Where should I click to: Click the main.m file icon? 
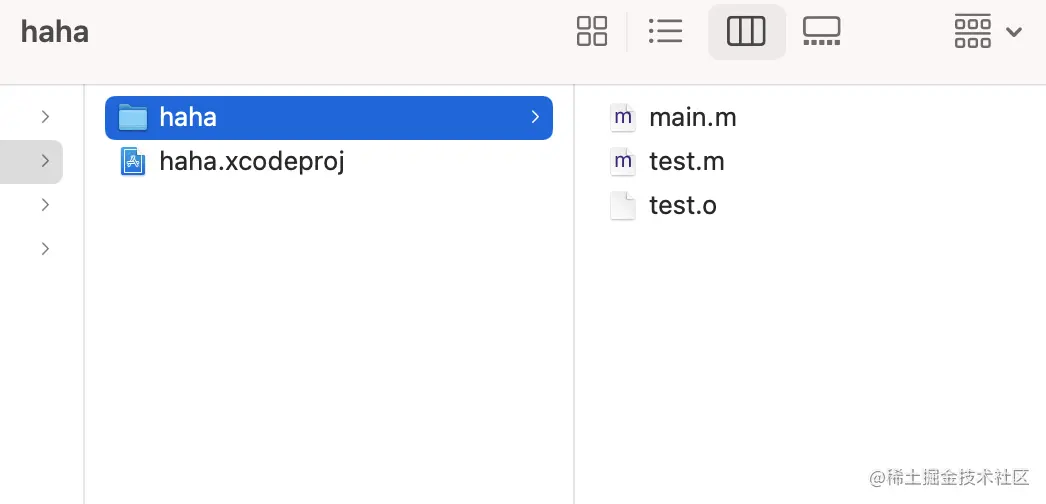point(623,118)
